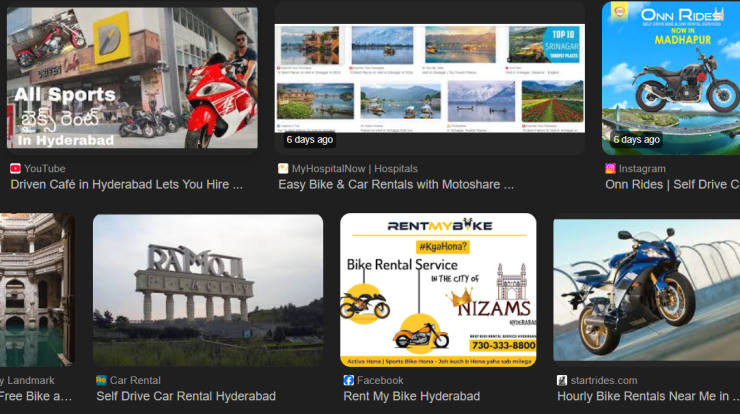740x414 pixels.
Task: Click the Car Rental source favicon
Action: tap(101, 380)
